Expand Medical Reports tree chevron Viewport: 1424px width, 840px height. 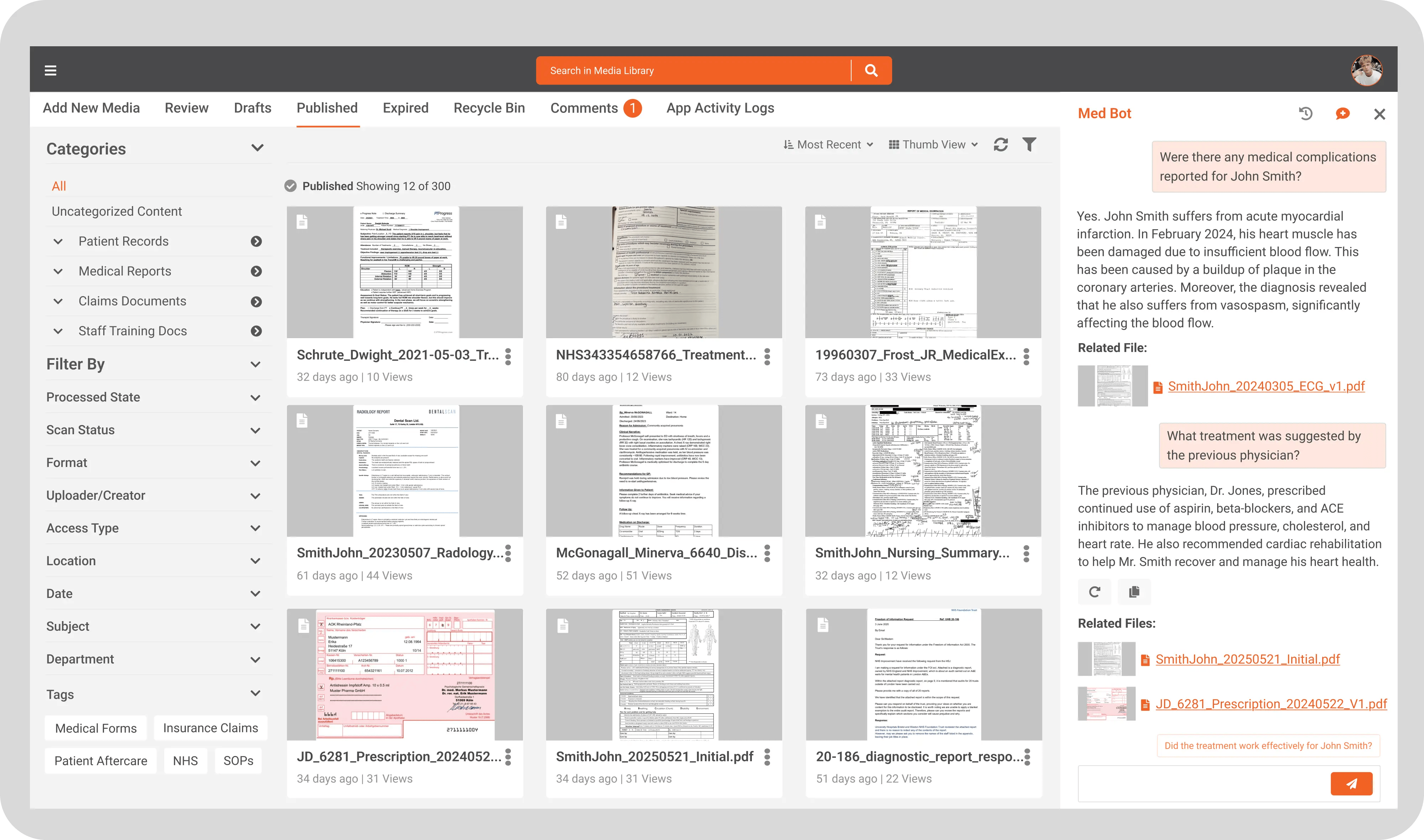click(x=58, y=272)
